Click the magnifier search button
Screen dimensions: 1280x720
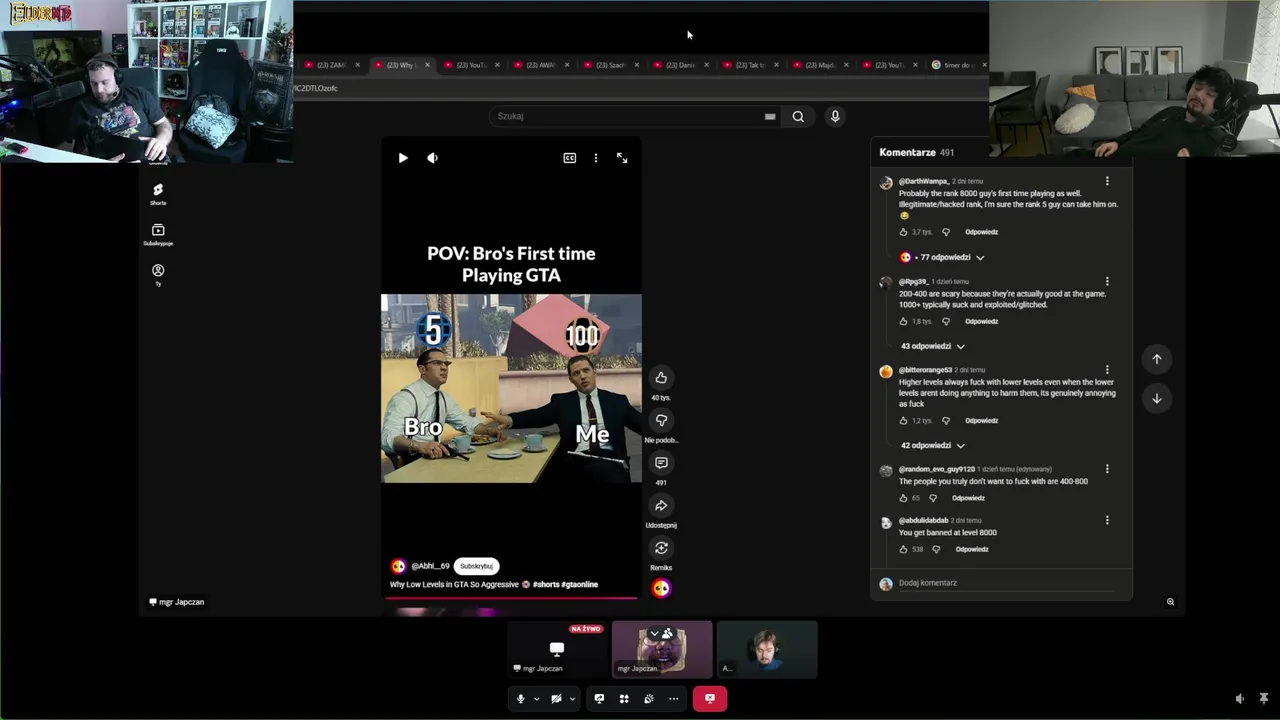click(798, 116)
